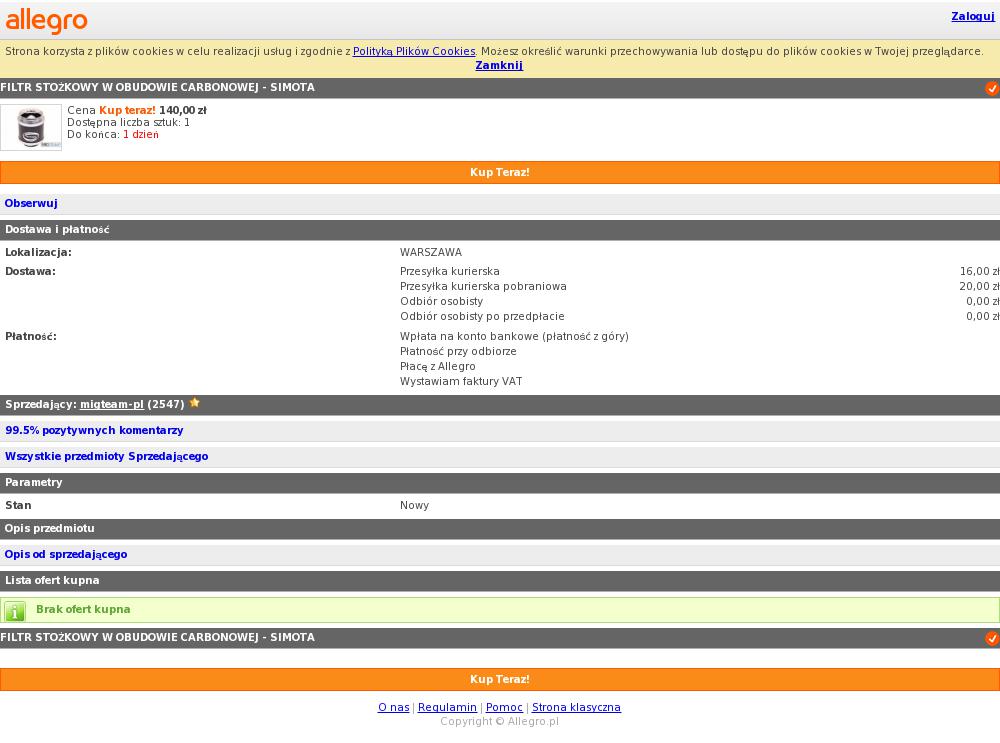Click the Opis przedmiotu section header
This screenshot has width=1000, height=743.
[x=500, y=529]
